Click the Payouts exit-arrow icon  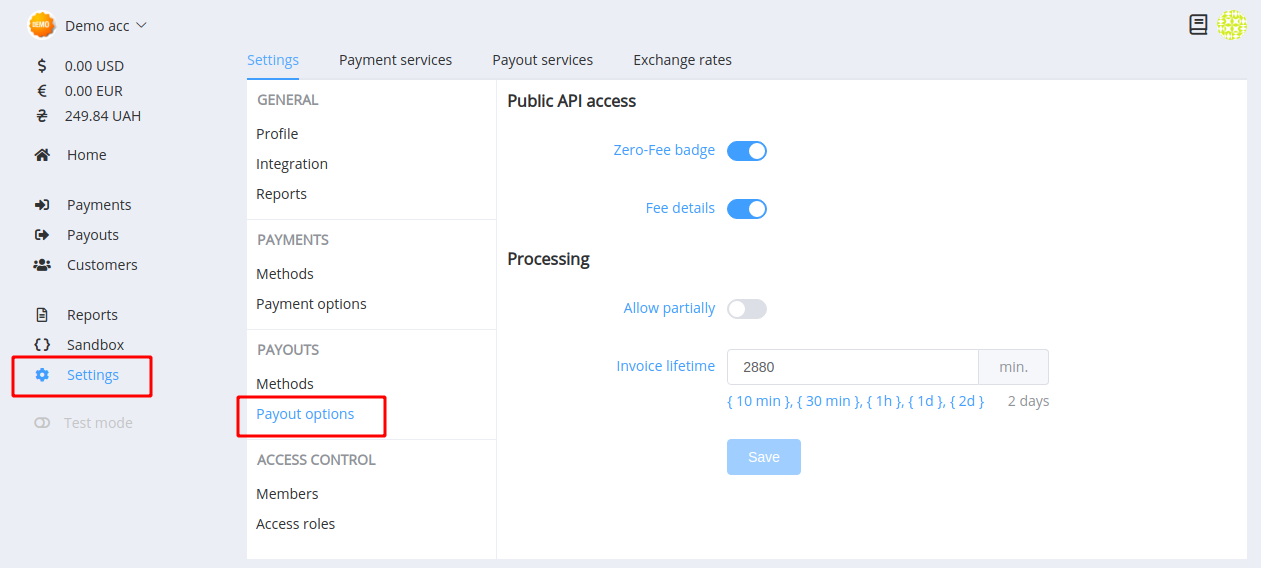coord(42,235)
